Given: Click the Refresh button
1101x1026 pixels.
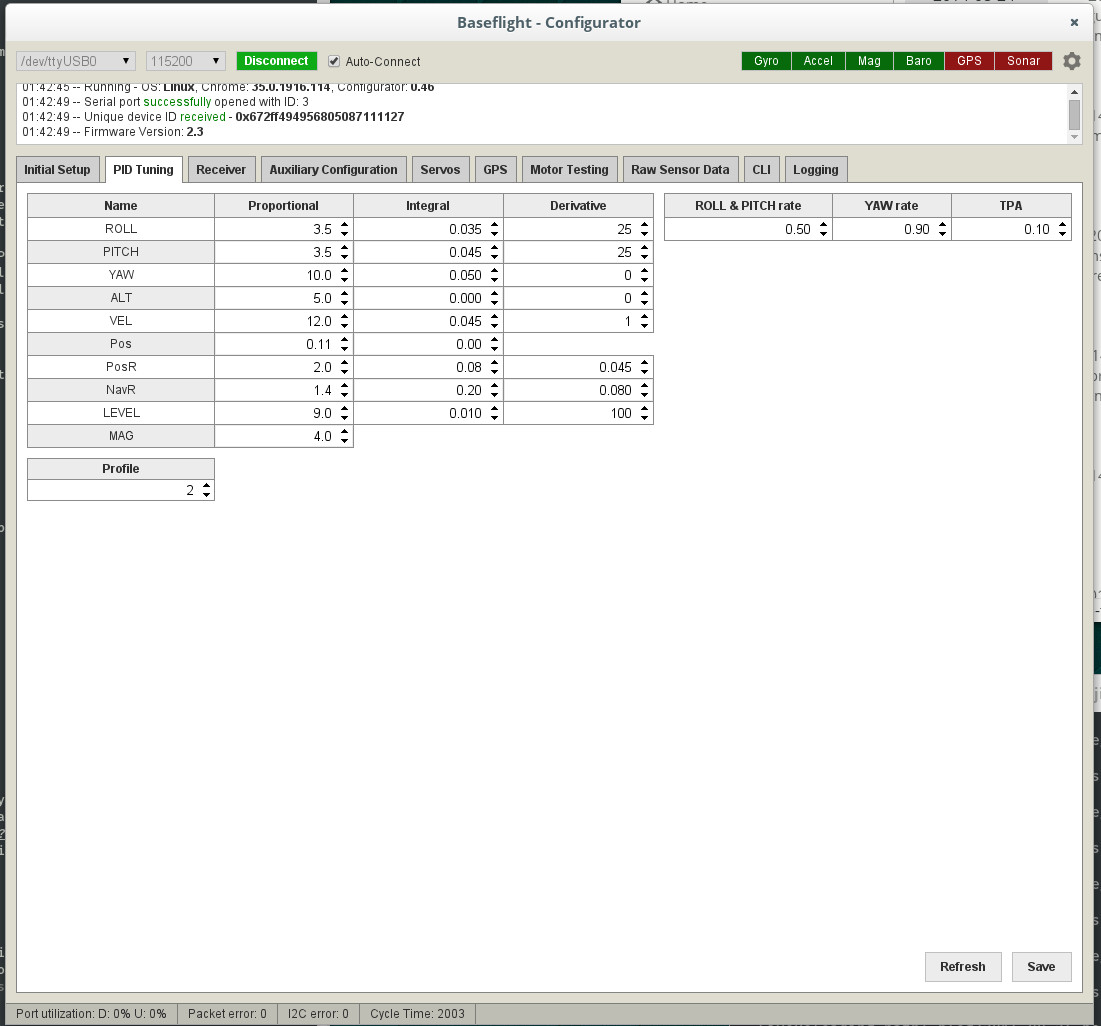Looking at the screenshot, I should (x=963, y=967).
